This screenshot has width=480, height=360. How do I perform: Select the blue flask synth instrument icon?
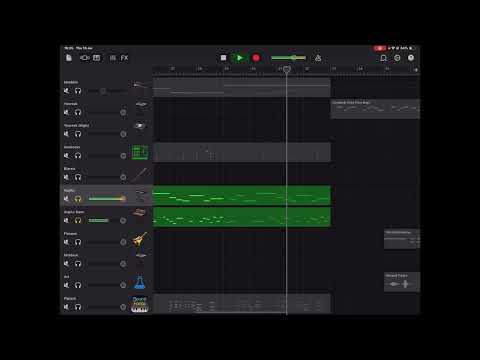[140, 282]
